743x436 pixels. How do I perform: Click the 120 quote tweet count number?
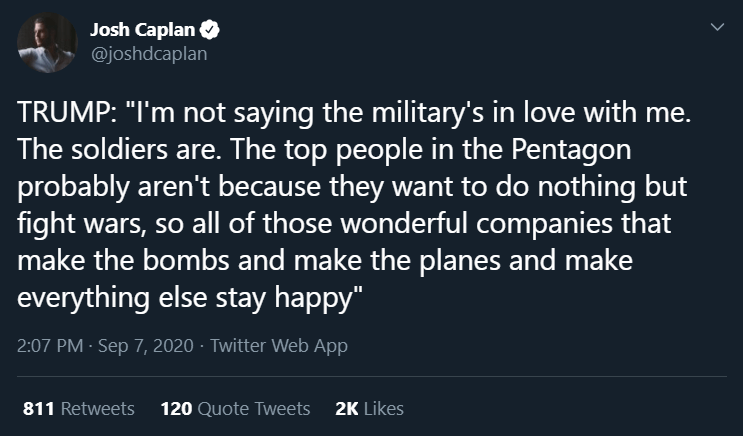175,408
